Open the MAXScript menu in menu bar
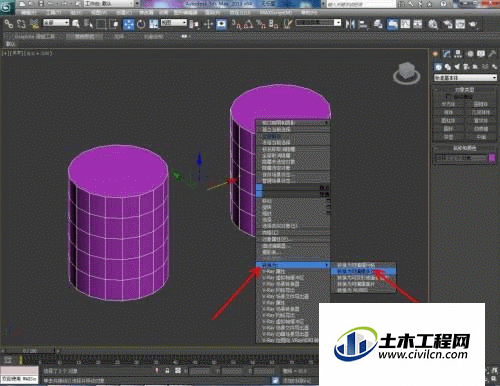 [276, 13]
